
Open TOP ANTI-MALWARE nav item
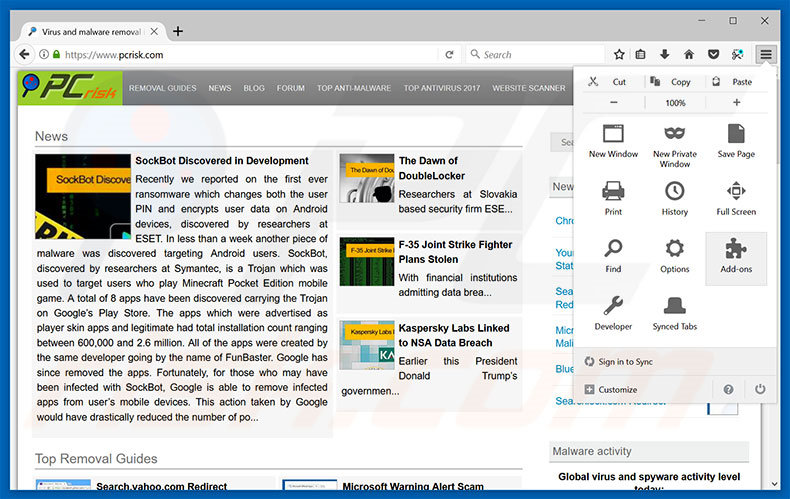coord(354,88)
